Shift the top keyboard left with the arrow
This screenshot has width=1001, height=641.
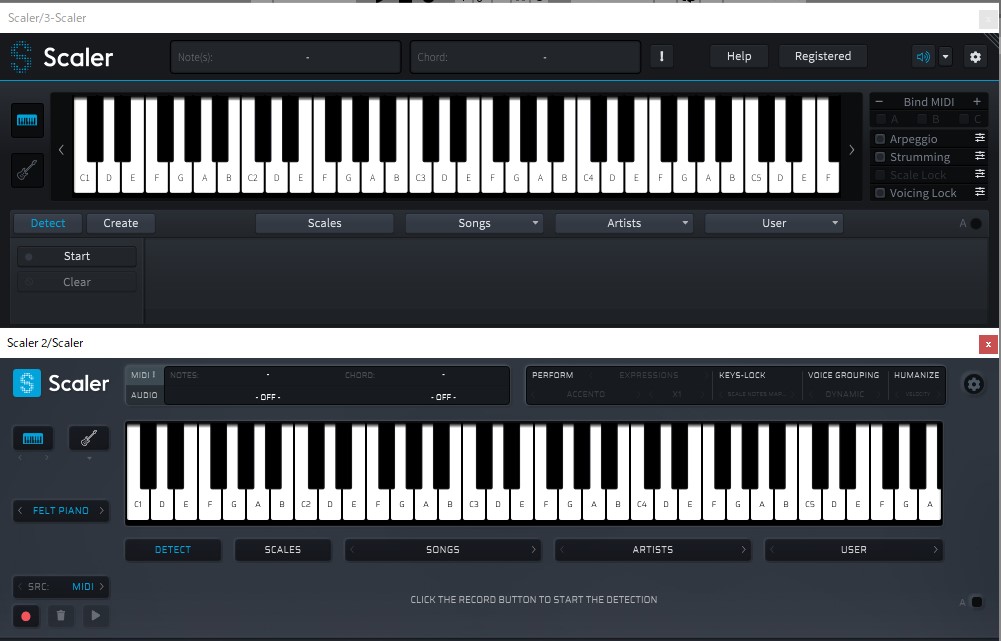click(61, 150)
